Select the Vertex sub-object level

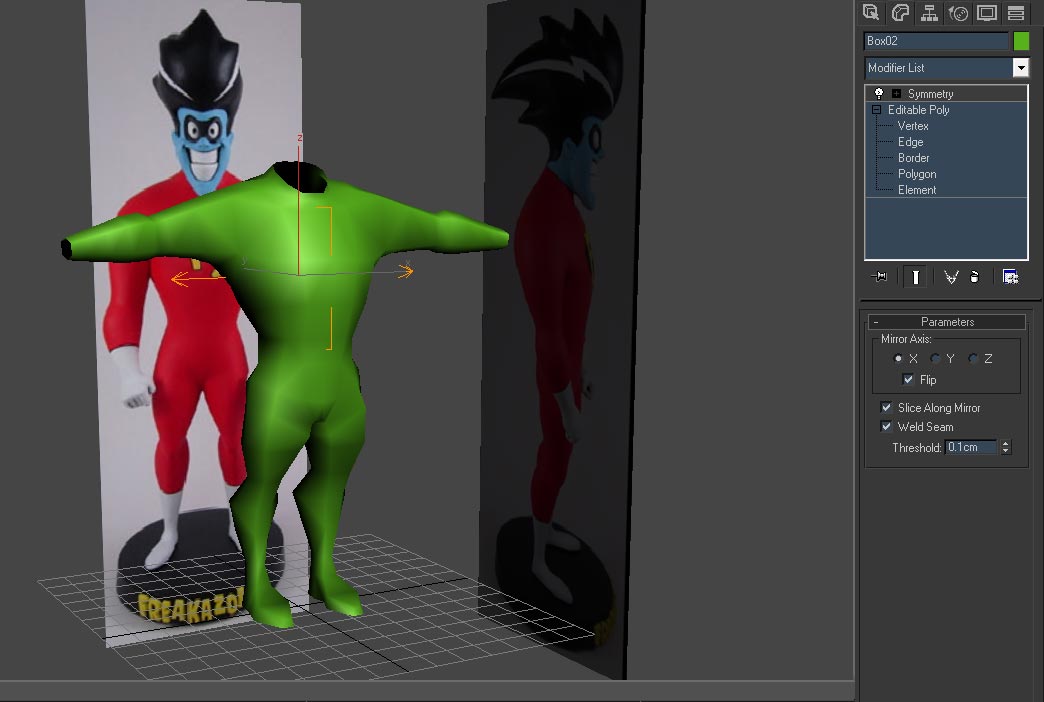click(912, 126)
